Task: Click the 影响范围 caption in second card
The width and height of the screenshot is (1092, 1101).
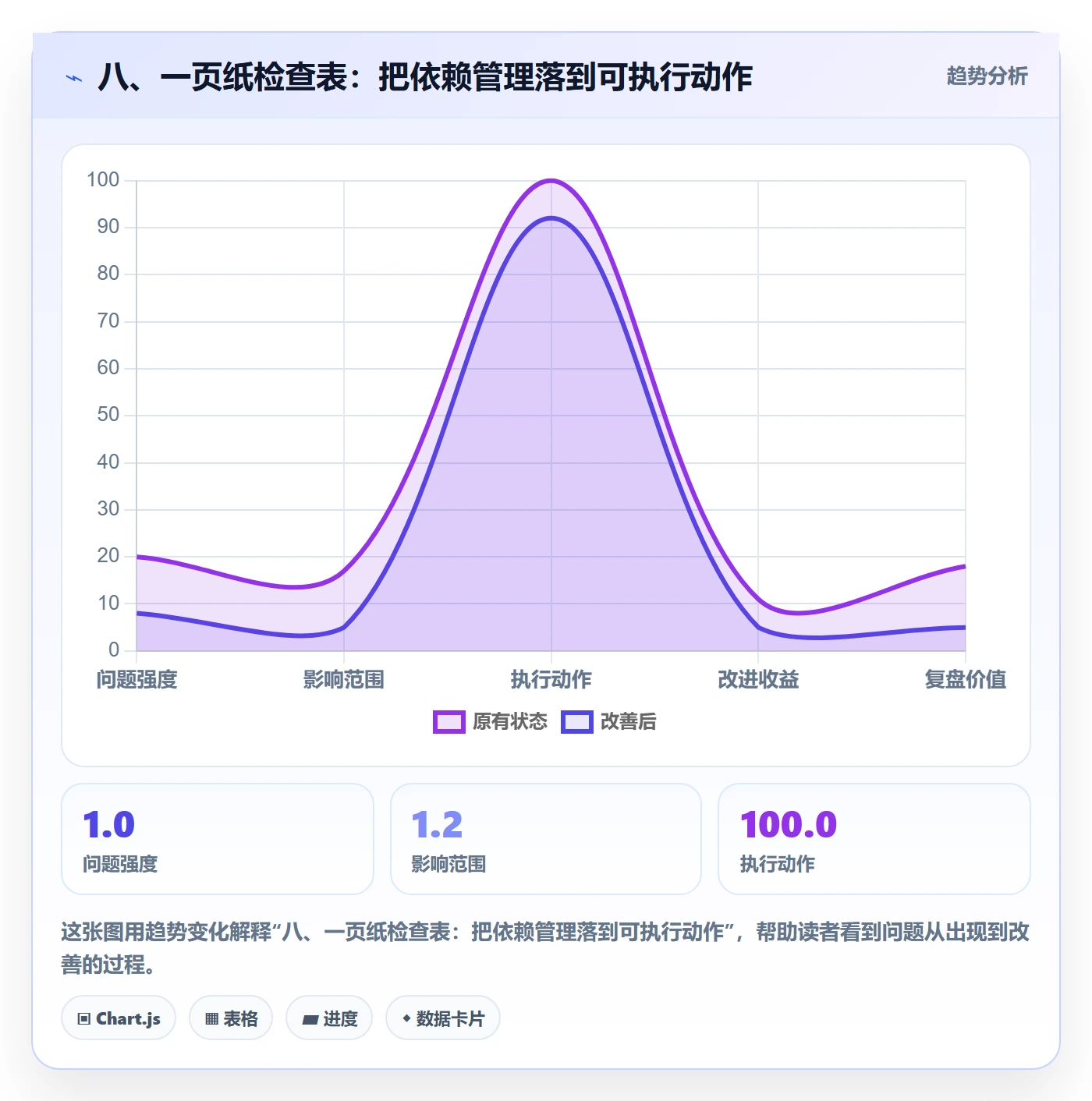Action: point(448,864)
